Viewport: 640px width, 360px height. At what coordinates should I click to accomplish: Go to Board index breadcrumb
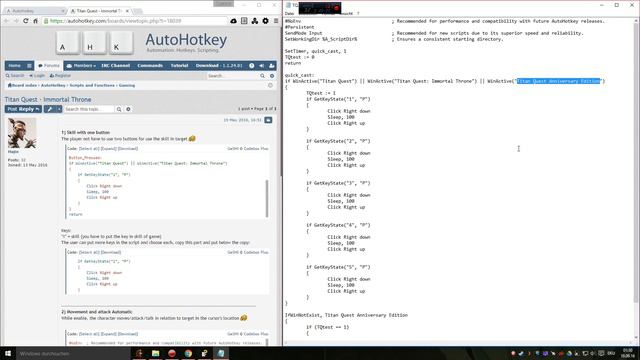tap(22, 86)
